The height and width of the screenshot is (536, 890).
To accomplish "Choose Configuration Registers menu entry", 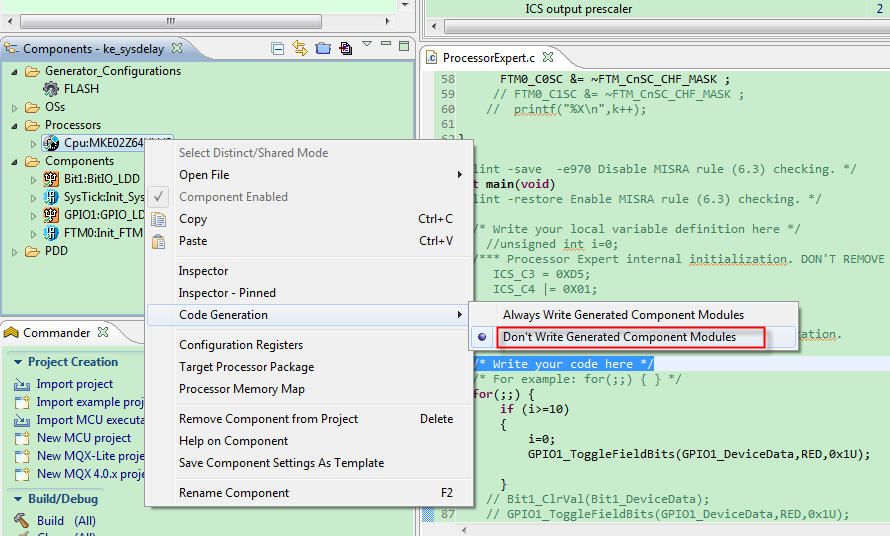I will click(309, 345).
